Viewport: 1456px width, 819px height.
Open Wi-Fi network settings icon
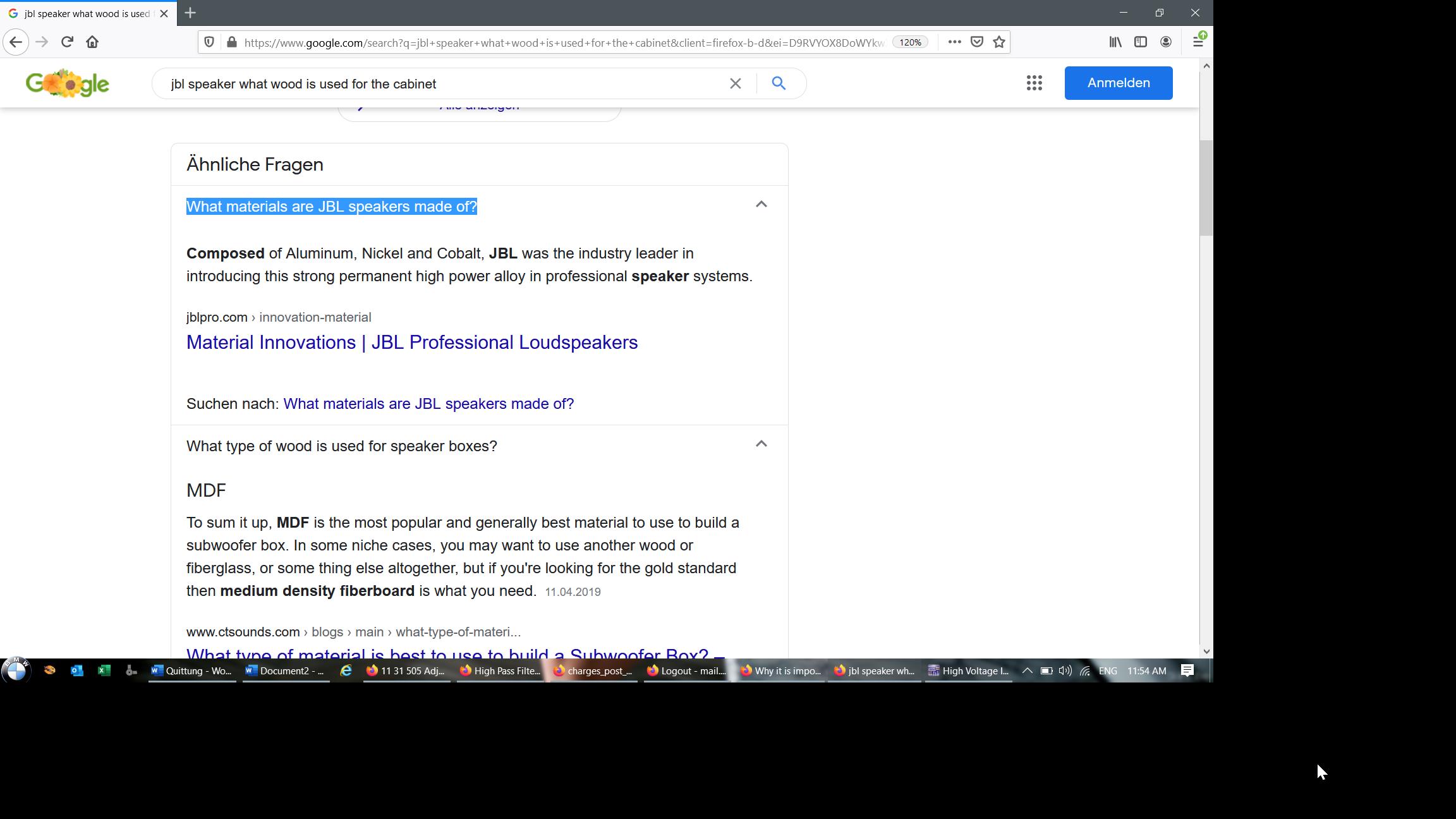click(x=1085, y=670)
